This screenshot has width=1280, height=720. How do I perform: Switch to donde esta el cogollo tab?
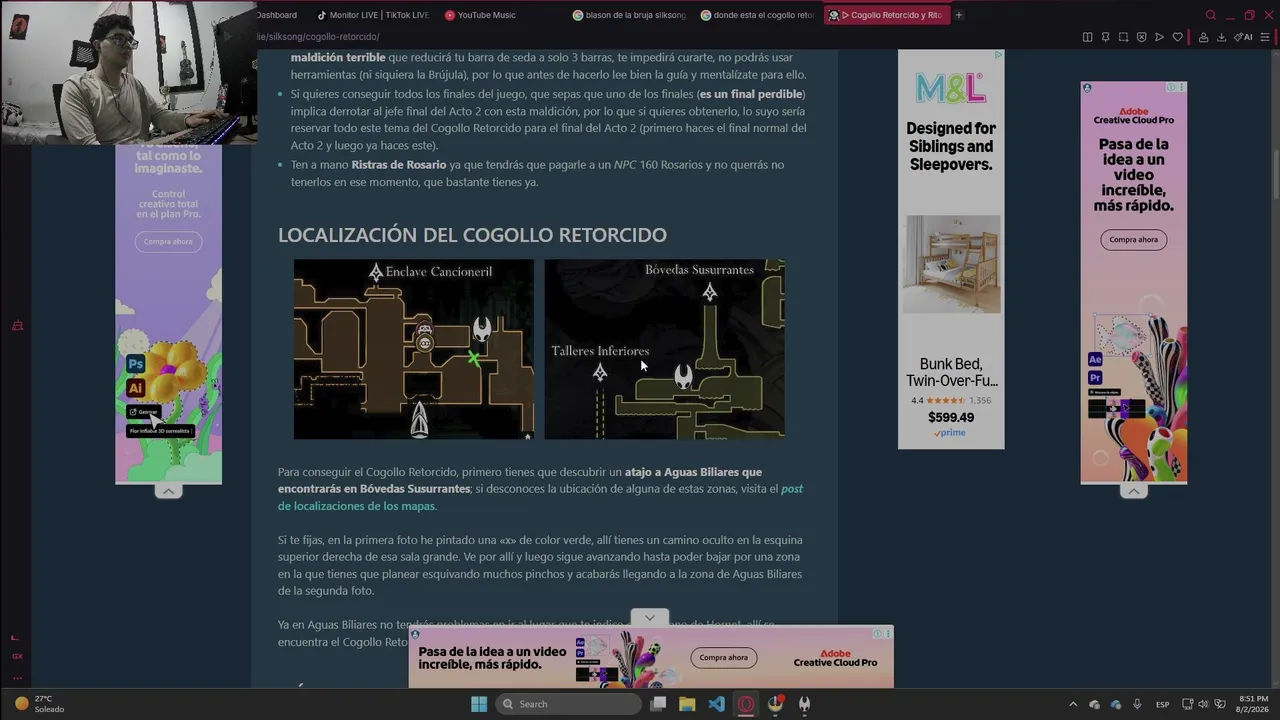[759, 15]
